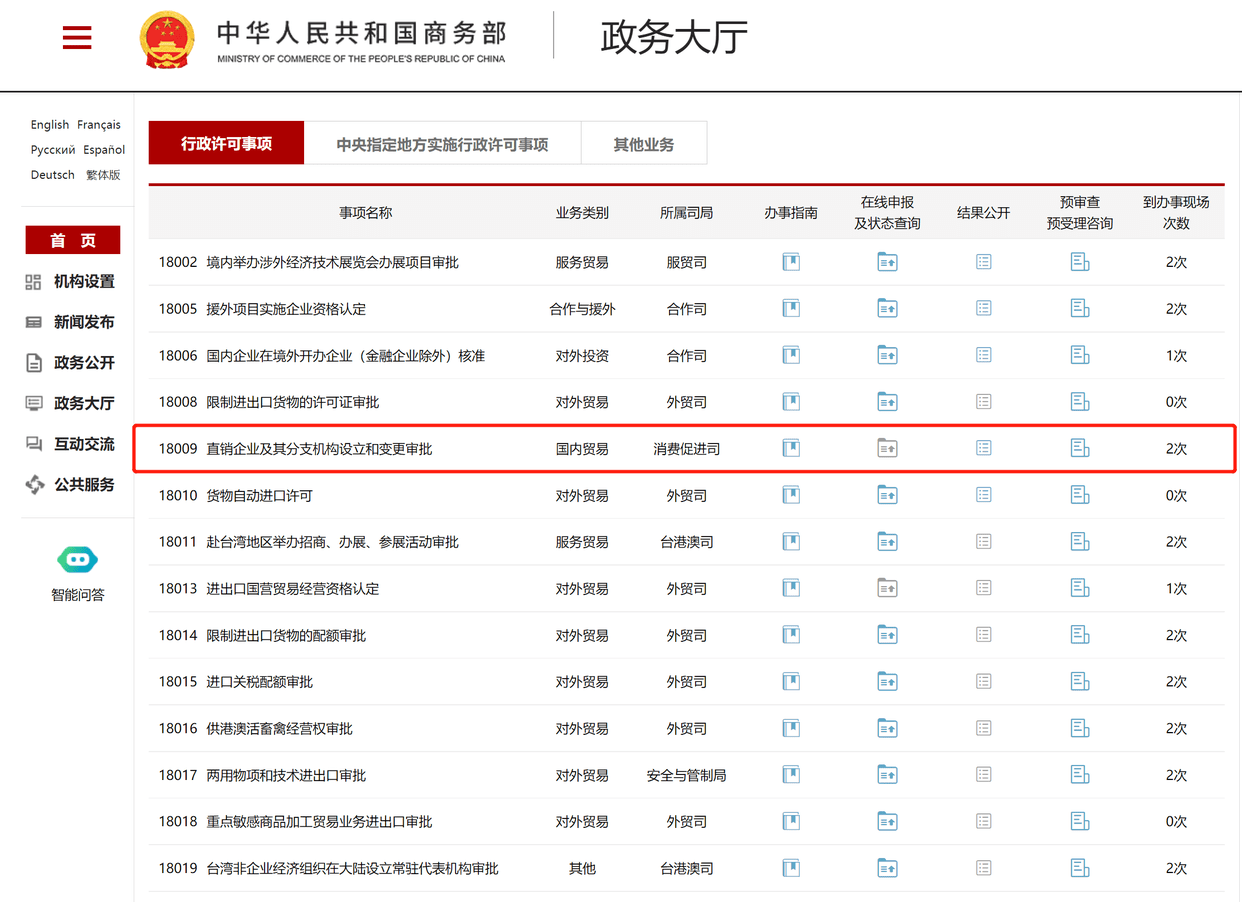The width and height of the screenshot is (1242, 902).
Task: Click 预审查 icon for item 18009
Action: tap(1080, 448)
